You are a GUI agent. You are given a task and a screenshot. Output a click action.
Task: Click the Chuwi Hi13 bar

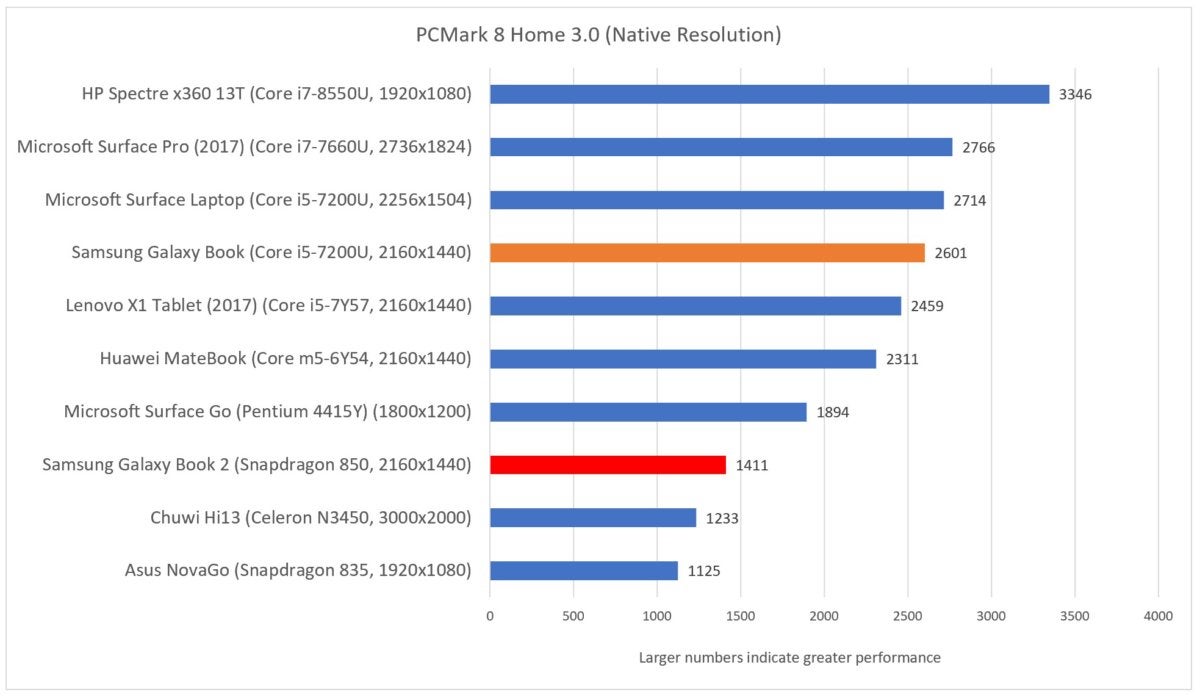[593, 518]
